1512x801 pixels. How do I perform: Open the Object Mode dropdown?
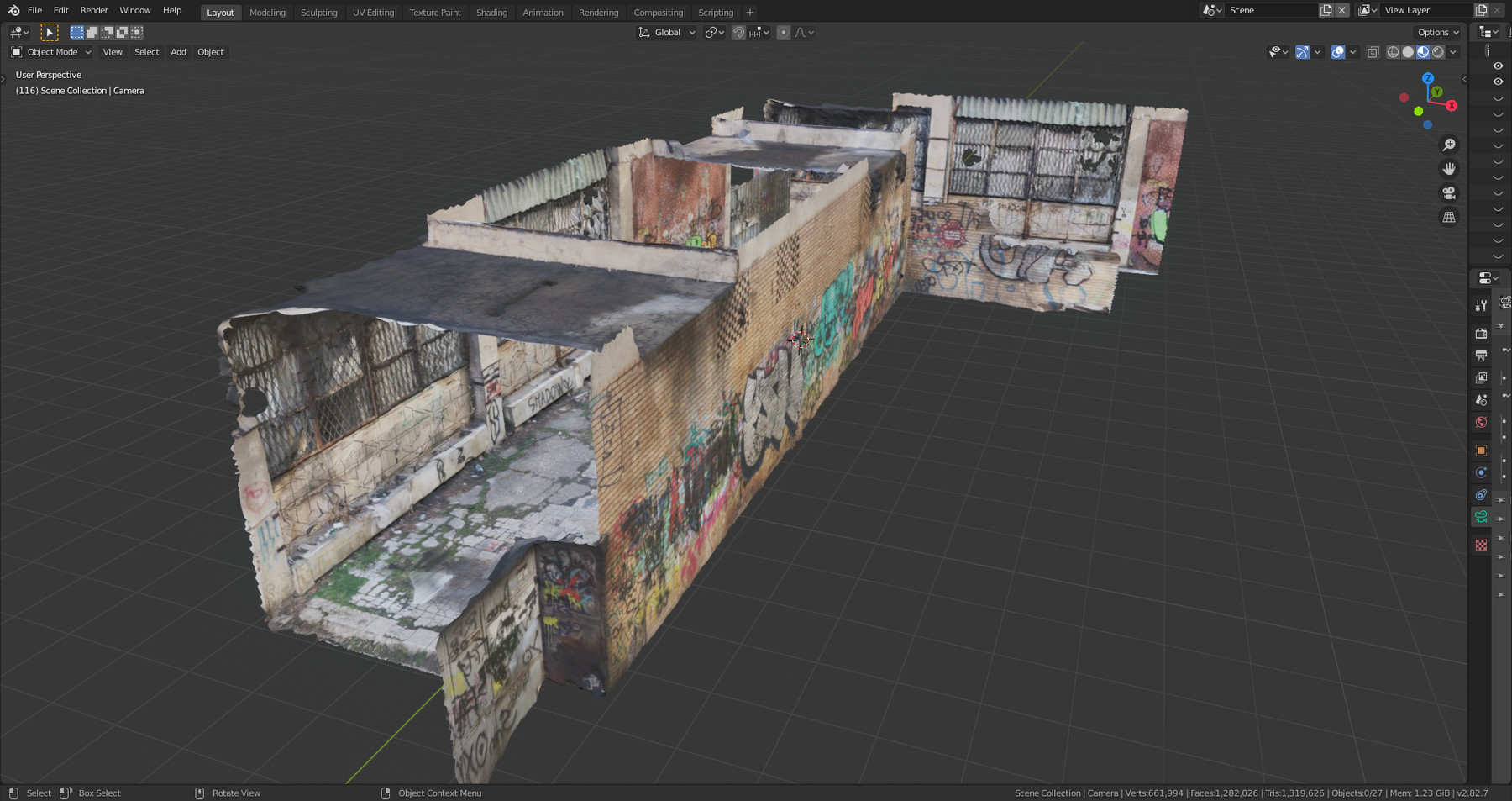pos(50,51)
